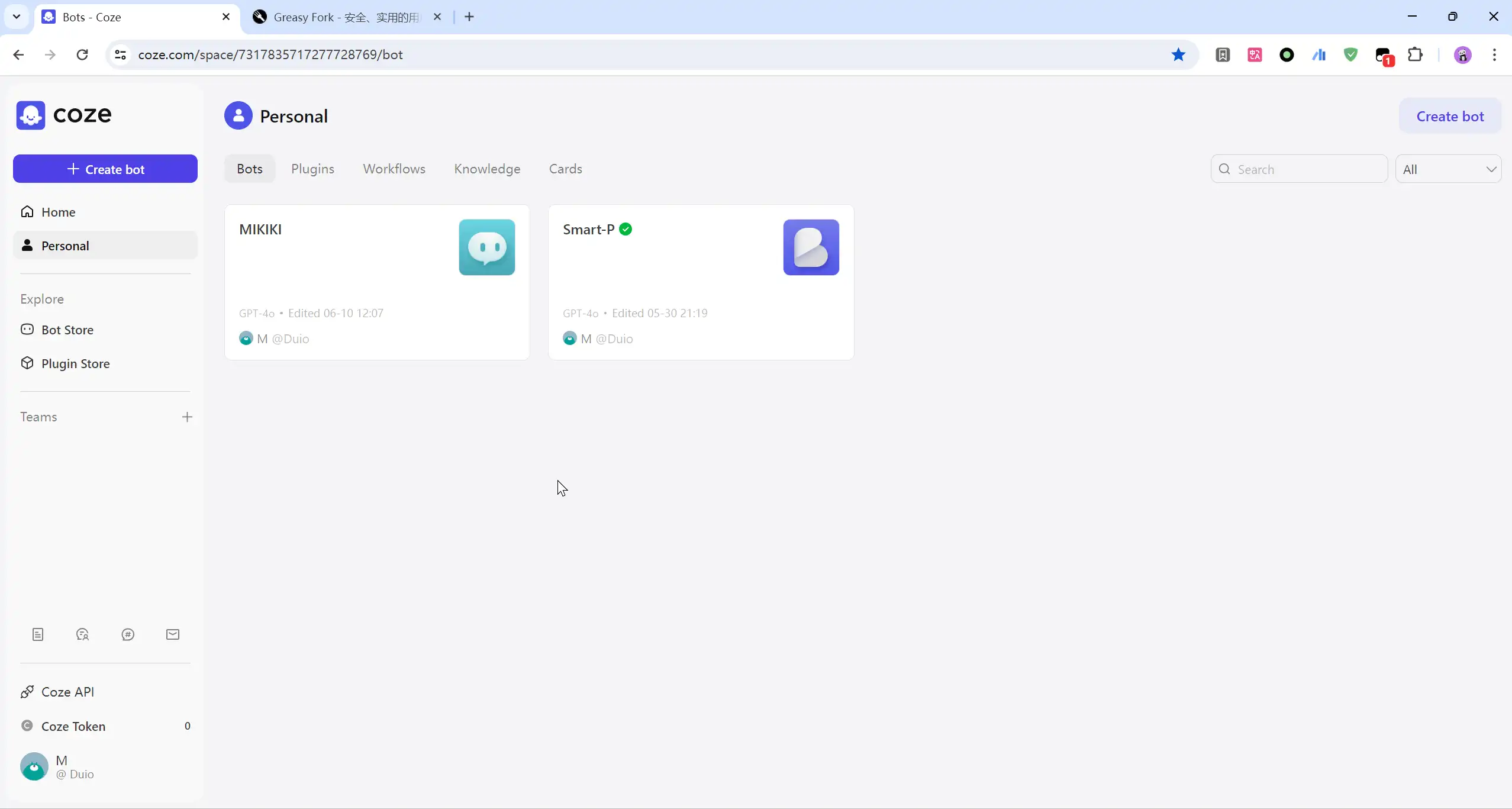Click the Smart-P bot avatar icon

point(811,247)
